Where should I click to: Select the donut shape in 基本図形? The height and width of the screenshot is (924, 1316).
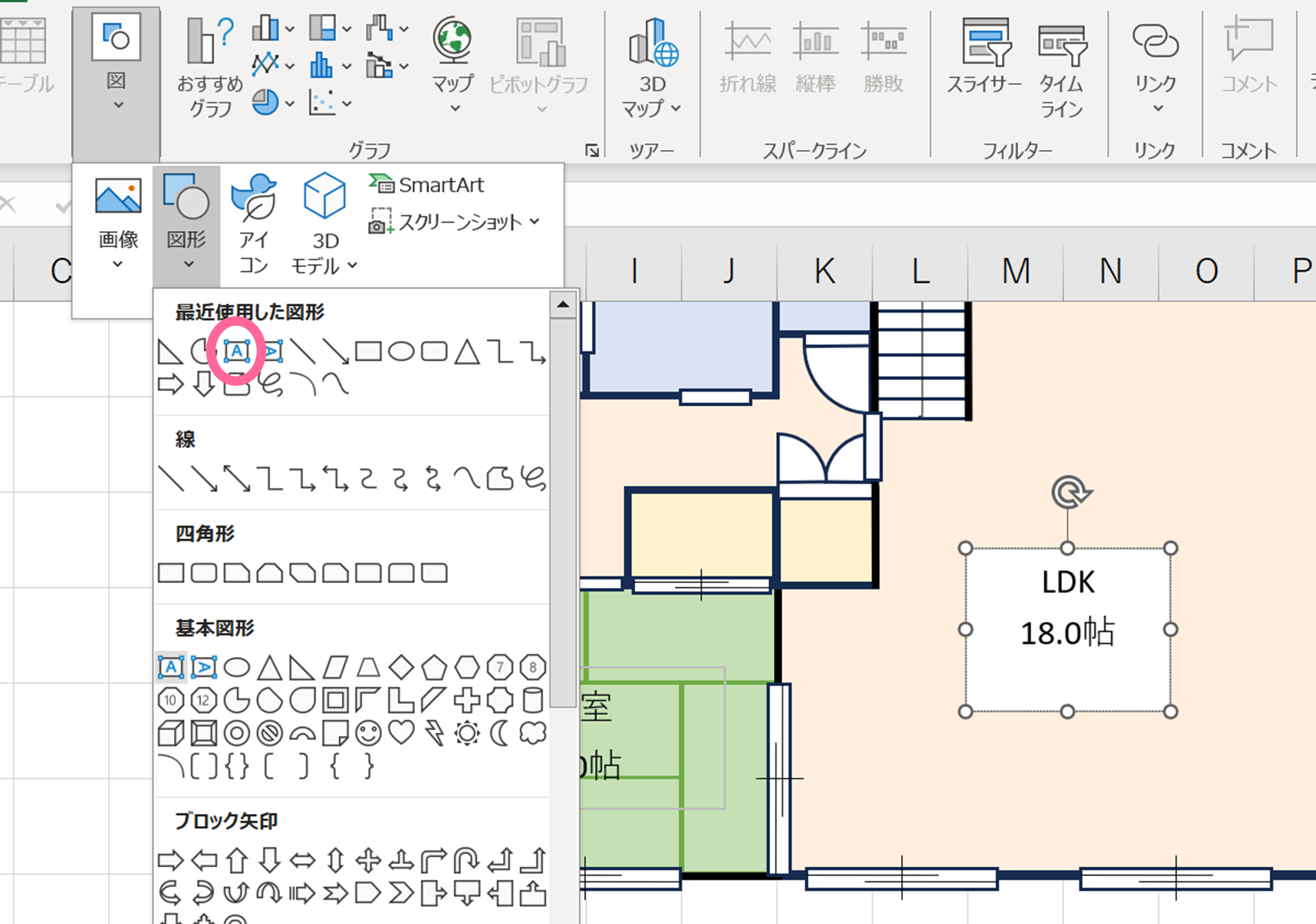pos(236,734)
